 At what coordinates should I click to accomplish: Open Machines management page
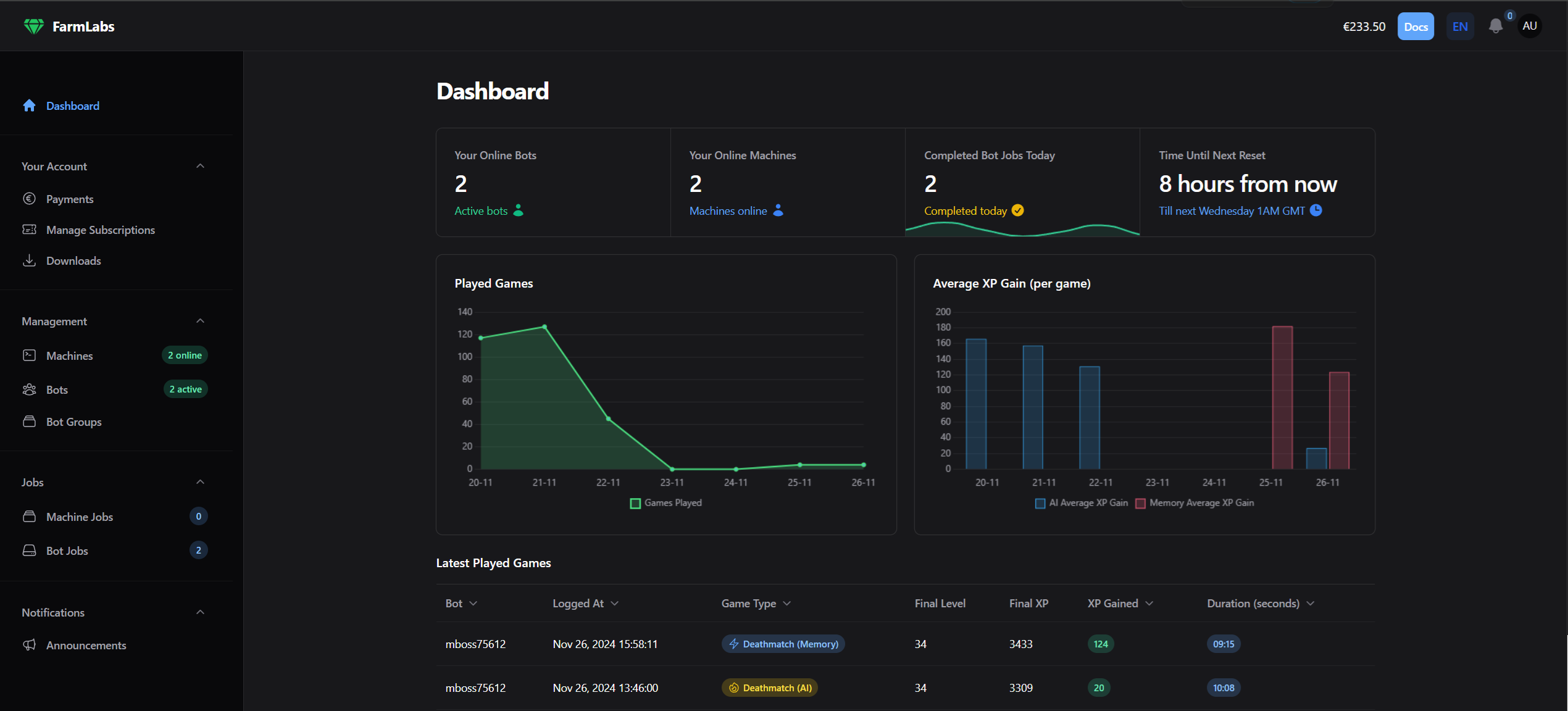click(69, 355)
